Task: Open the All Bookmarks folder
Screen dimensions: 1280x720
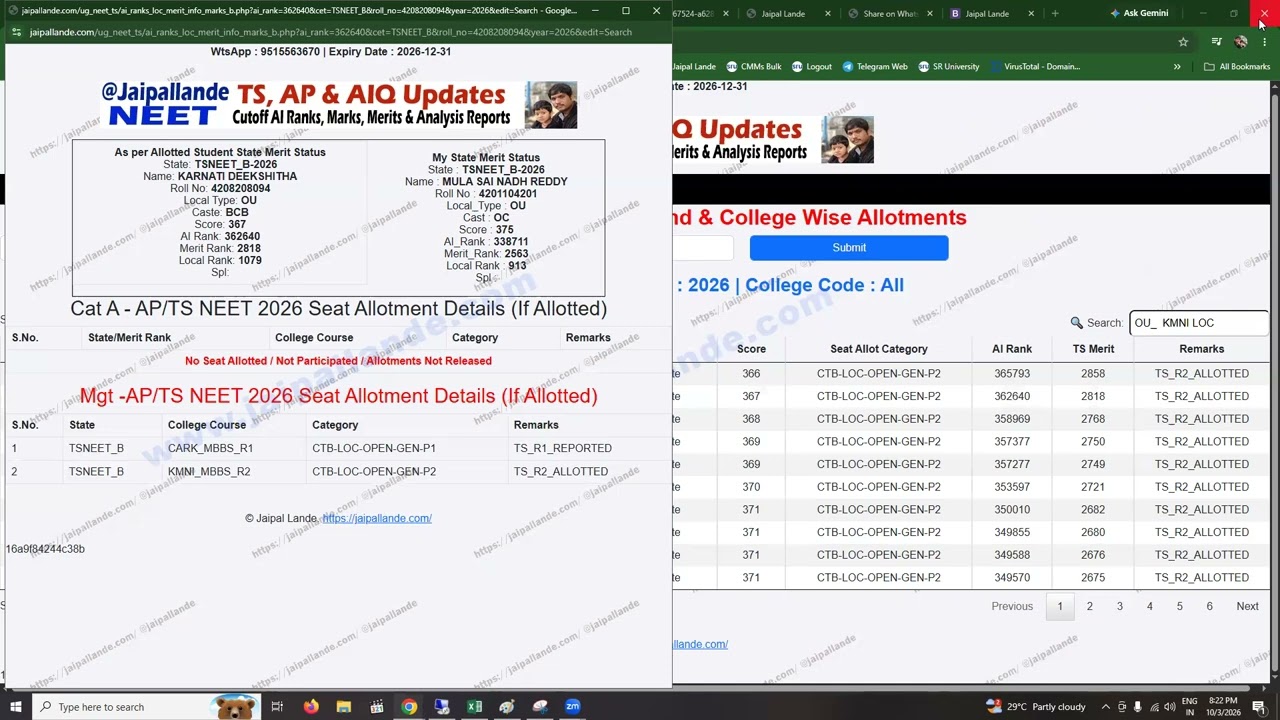Action: click(1237, 66)
